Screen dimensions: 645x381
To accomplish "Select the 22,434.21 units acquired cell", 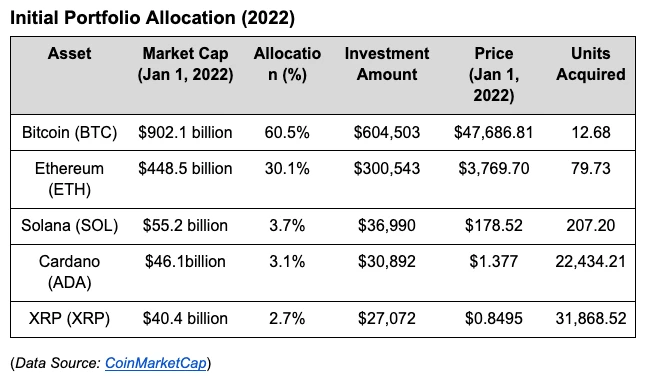I will pyautogui.click(x=591, y=261).
